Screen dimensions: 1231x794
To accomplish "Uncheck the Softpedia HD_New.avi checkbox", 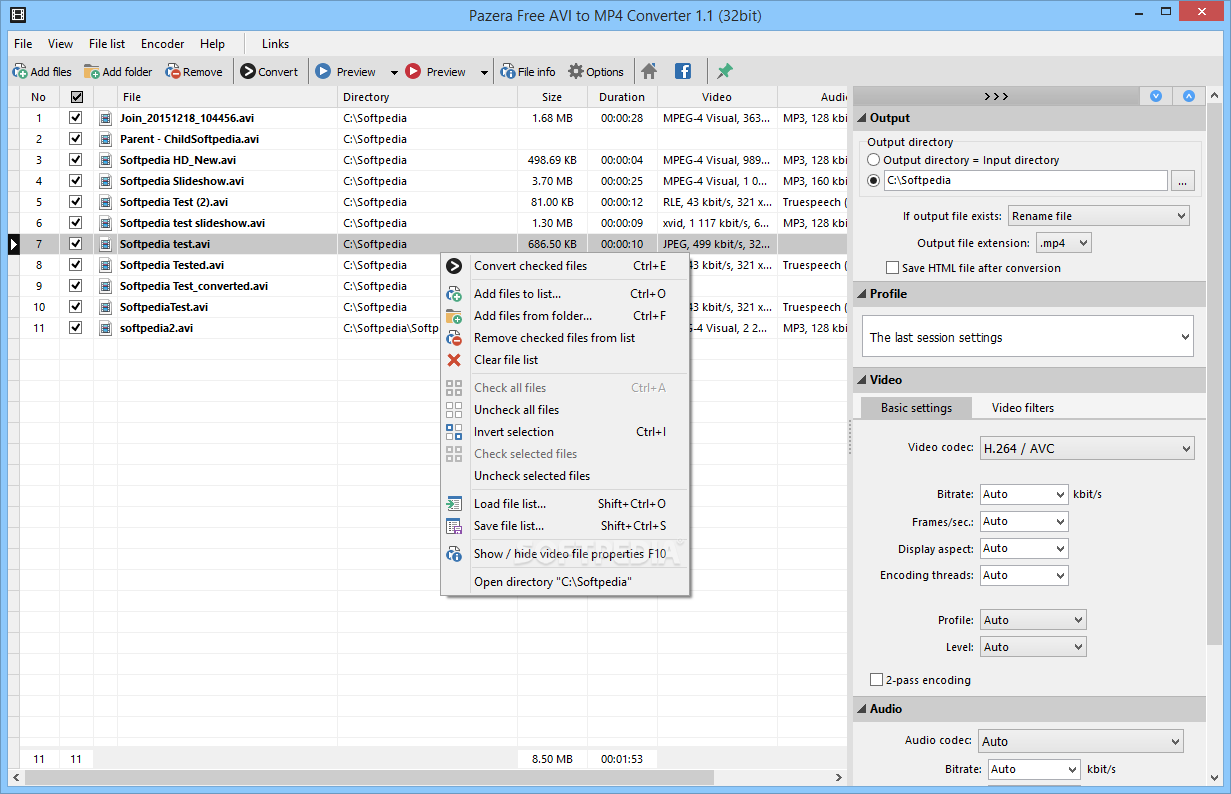I will (x=75, y=160).
